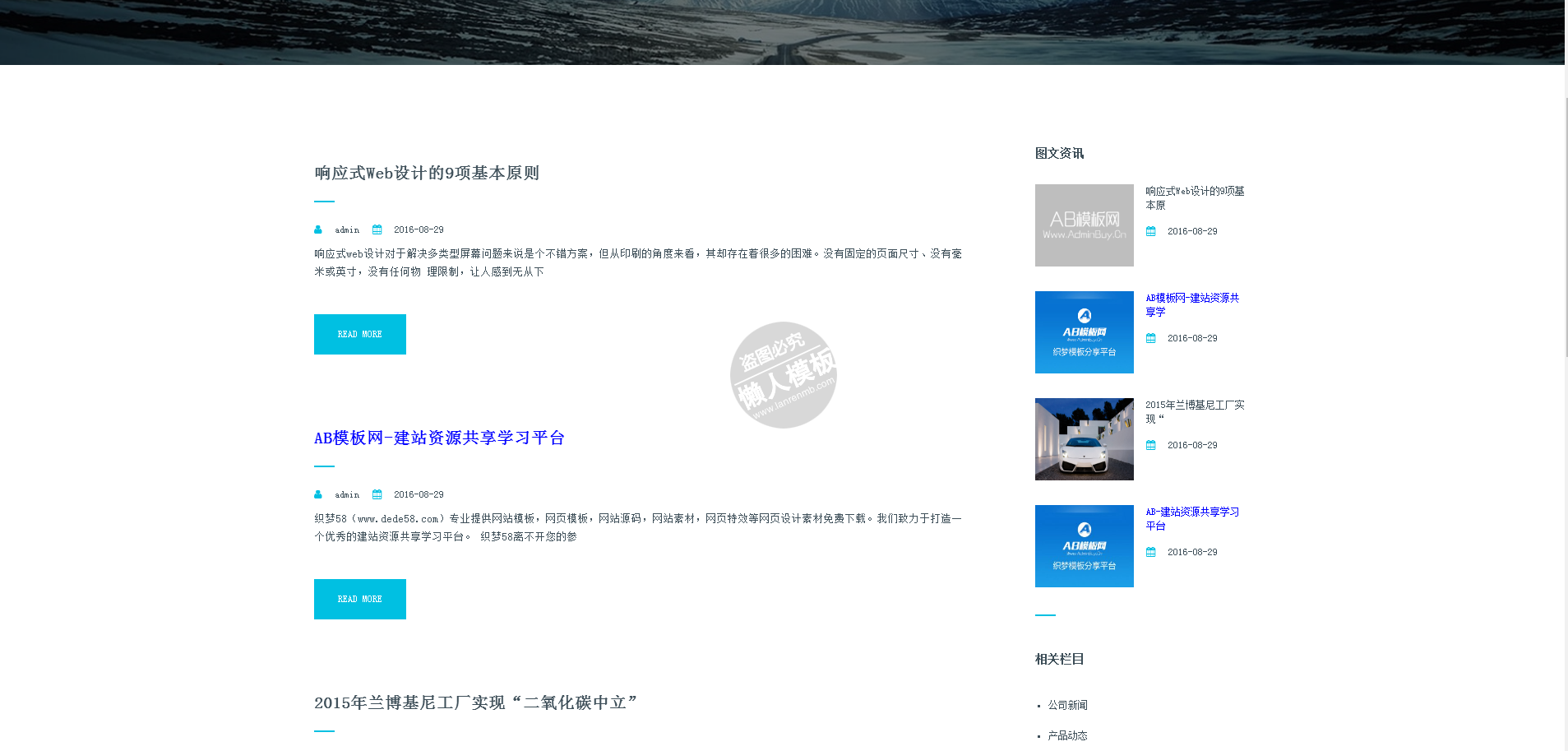This screenshot has height=751, width=1568.
Task: Select 公司新闻 in the related categories list
Action: click(1067, 706)
